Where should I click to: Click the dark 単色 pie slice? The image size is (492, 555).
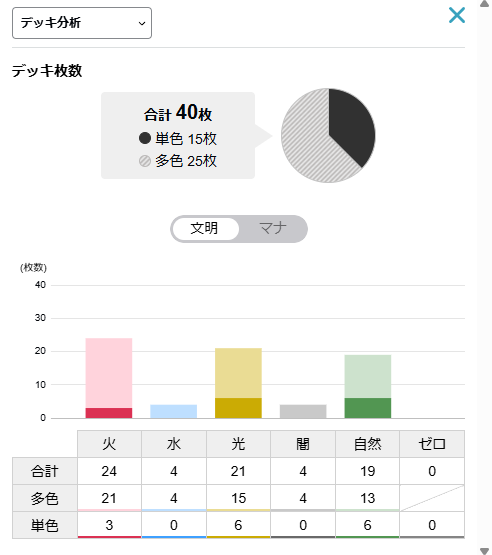pos(350,126)
